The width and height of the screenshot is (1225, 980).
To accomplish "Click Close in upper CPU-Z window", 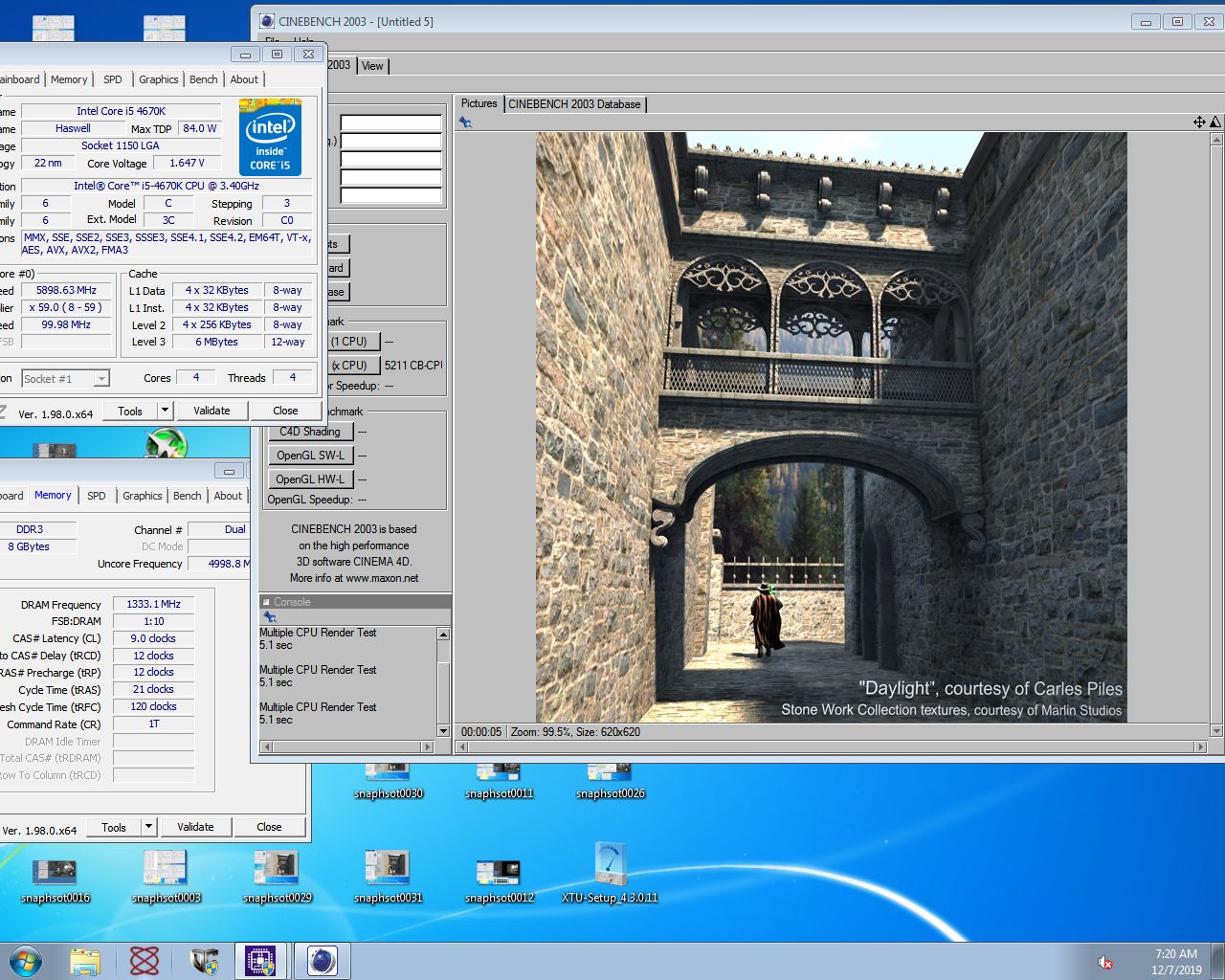I will click(x=285, y=411).
